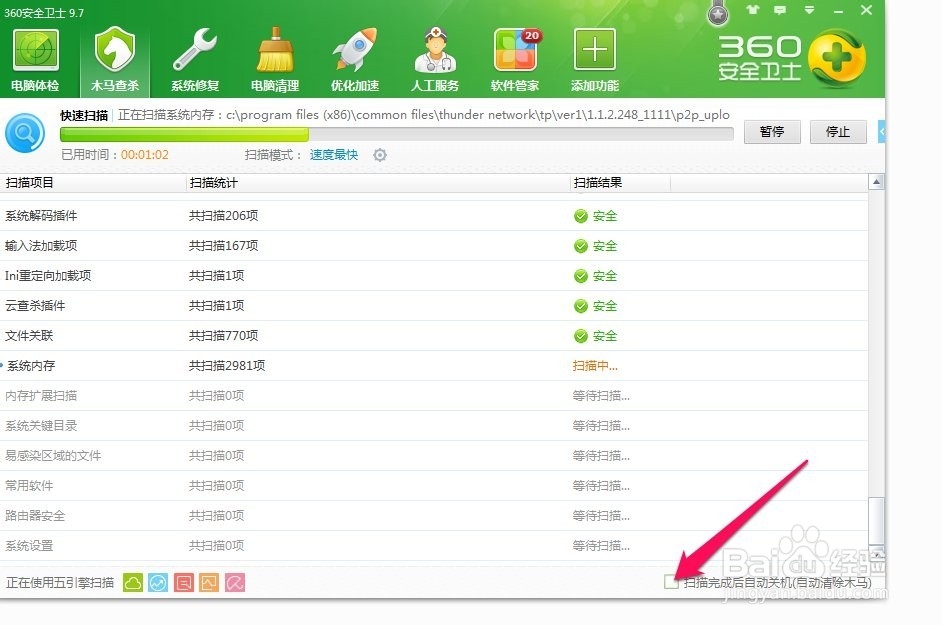This screenshot has height=625, width=942.
Task: Click 共扫描2981项 statistic
Action: [x=226, y=366]
